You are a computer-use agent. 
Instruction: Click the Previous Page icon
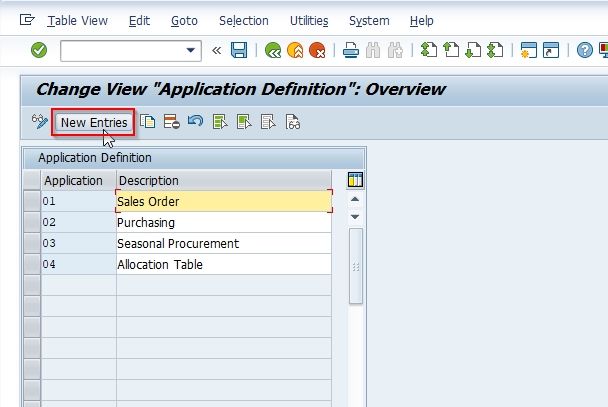[451, 50]
